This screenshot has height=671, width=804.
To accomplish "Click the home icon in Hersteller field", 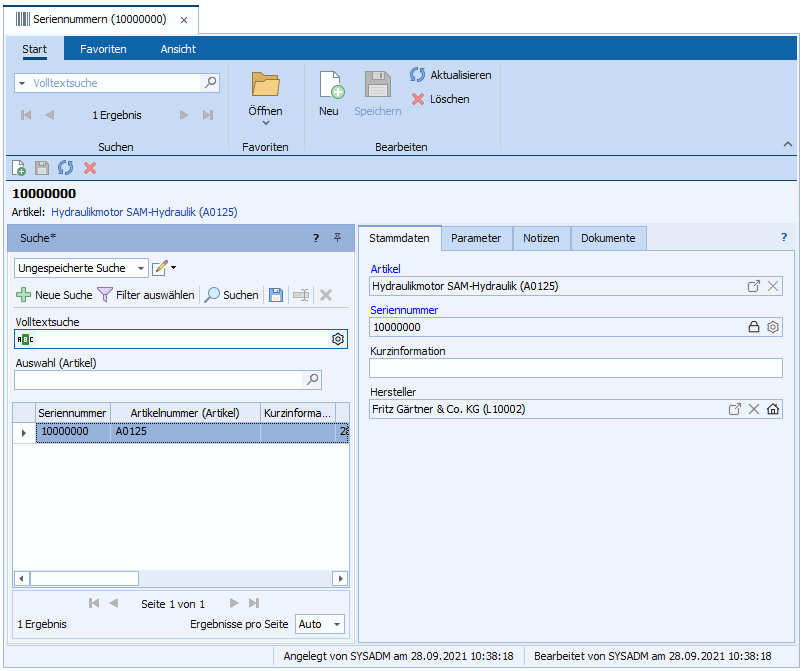I will click(x=772, y=409).
